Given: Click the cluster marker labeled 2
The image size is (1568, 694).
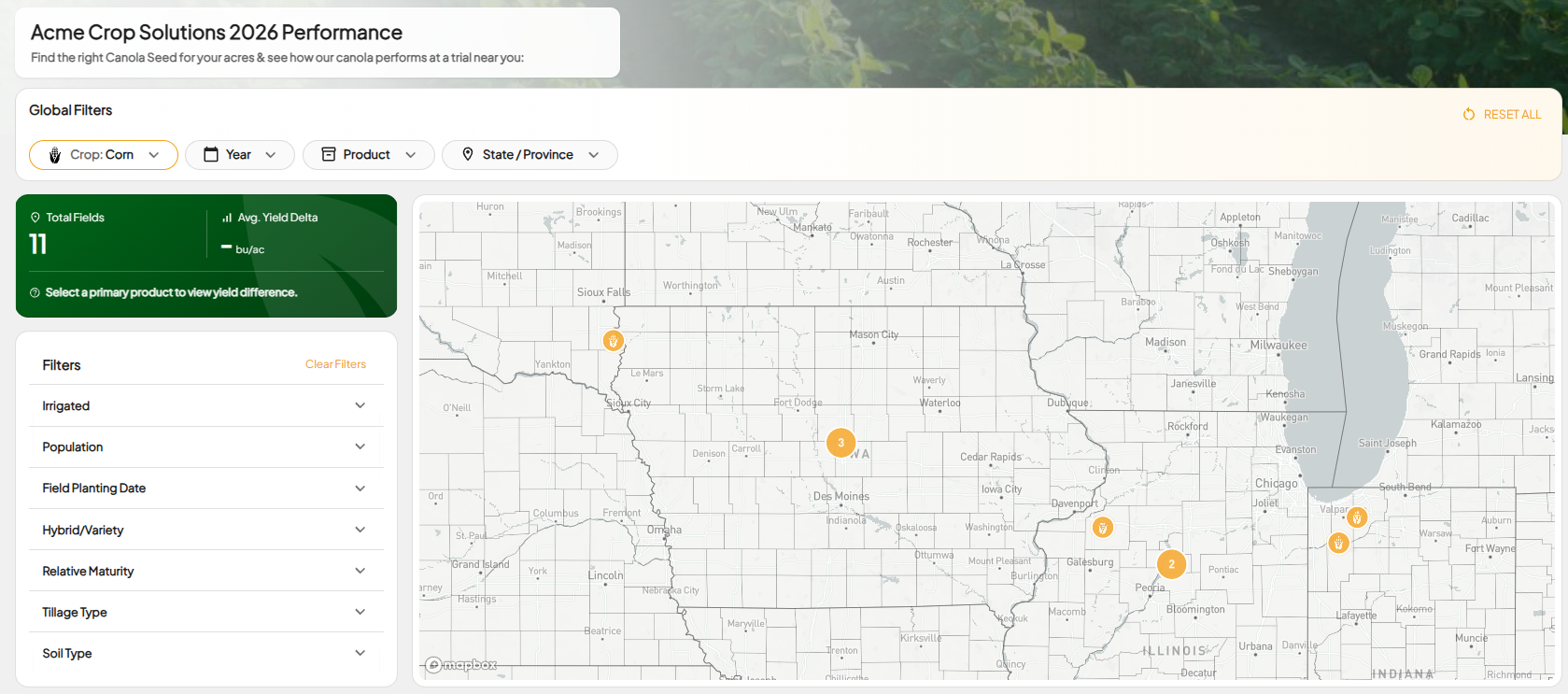Looking at the screenshot, I should [x=1171, y=564].
